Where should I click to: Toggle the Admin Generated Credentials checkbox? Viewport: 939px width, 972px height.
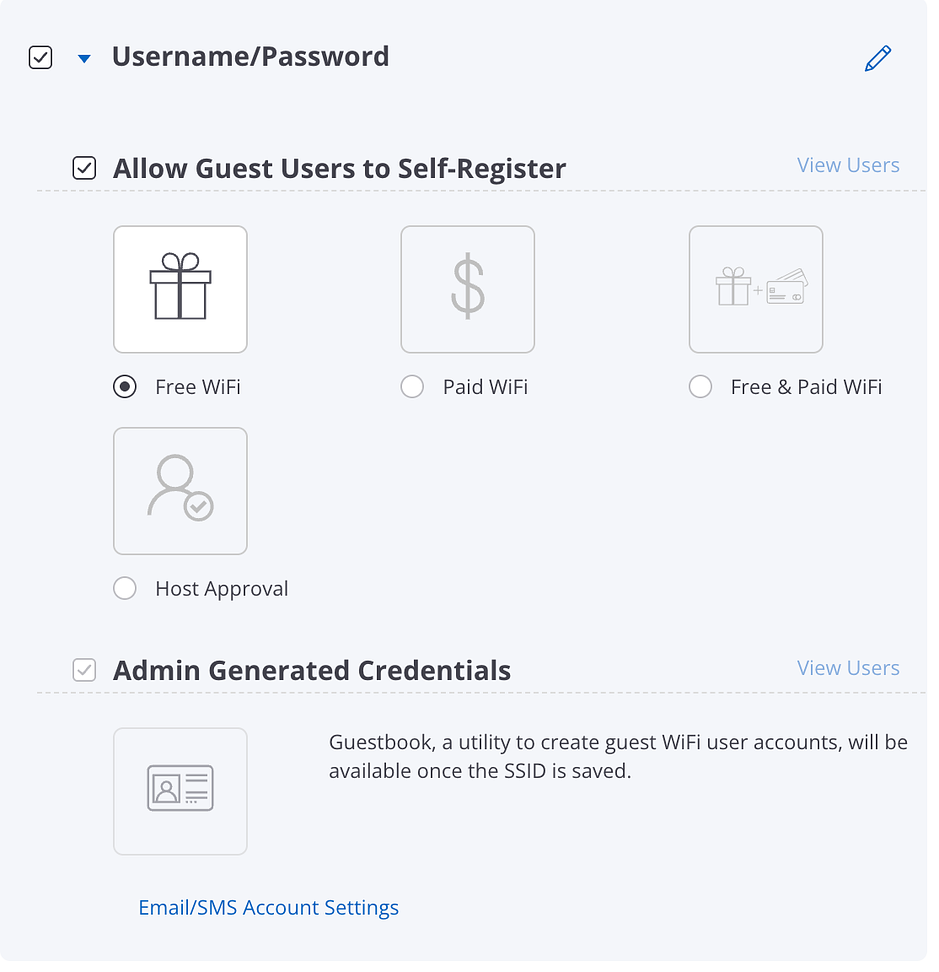coord(85,670)
